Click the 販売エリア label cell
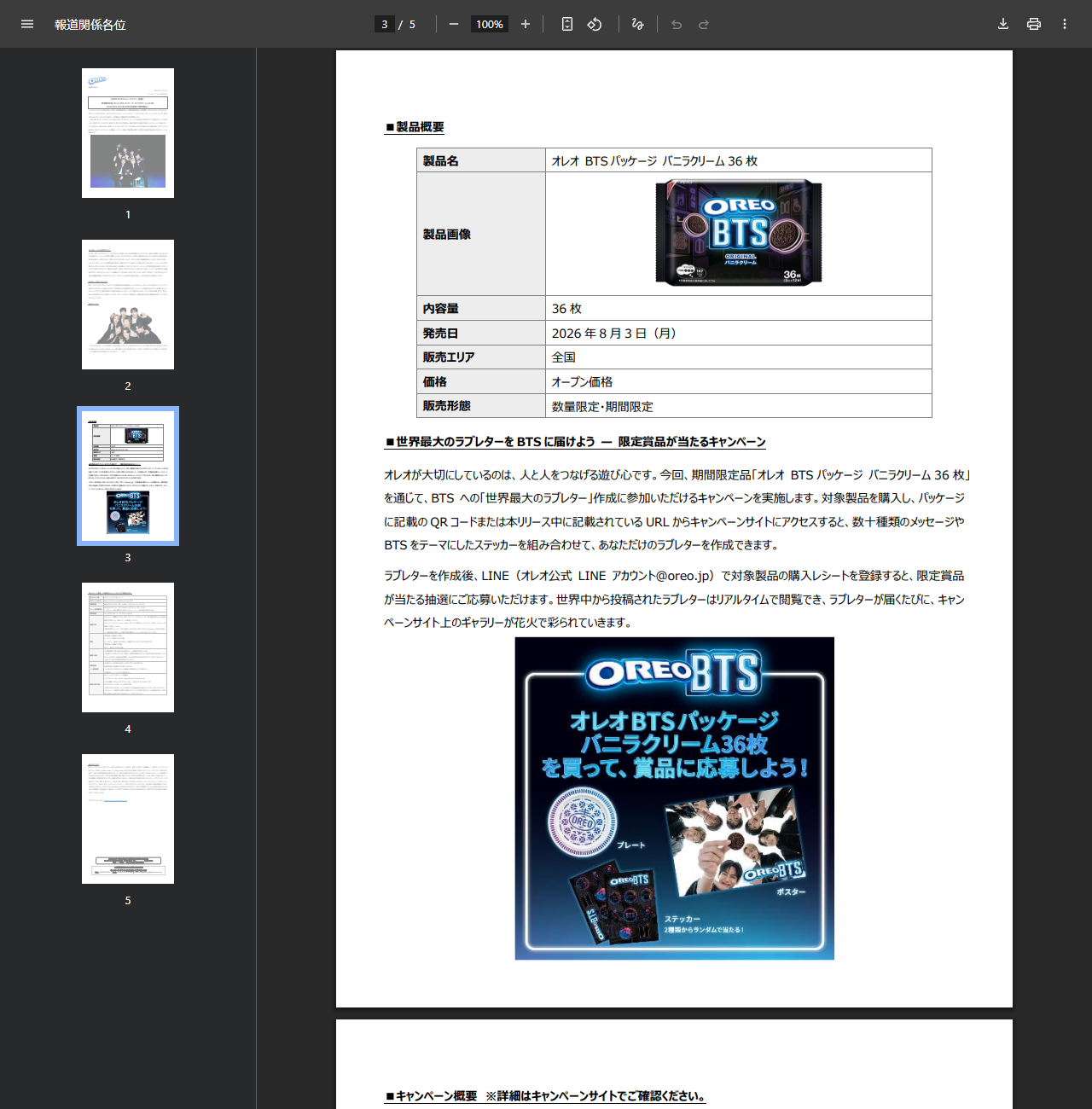 tap(481, 357)
